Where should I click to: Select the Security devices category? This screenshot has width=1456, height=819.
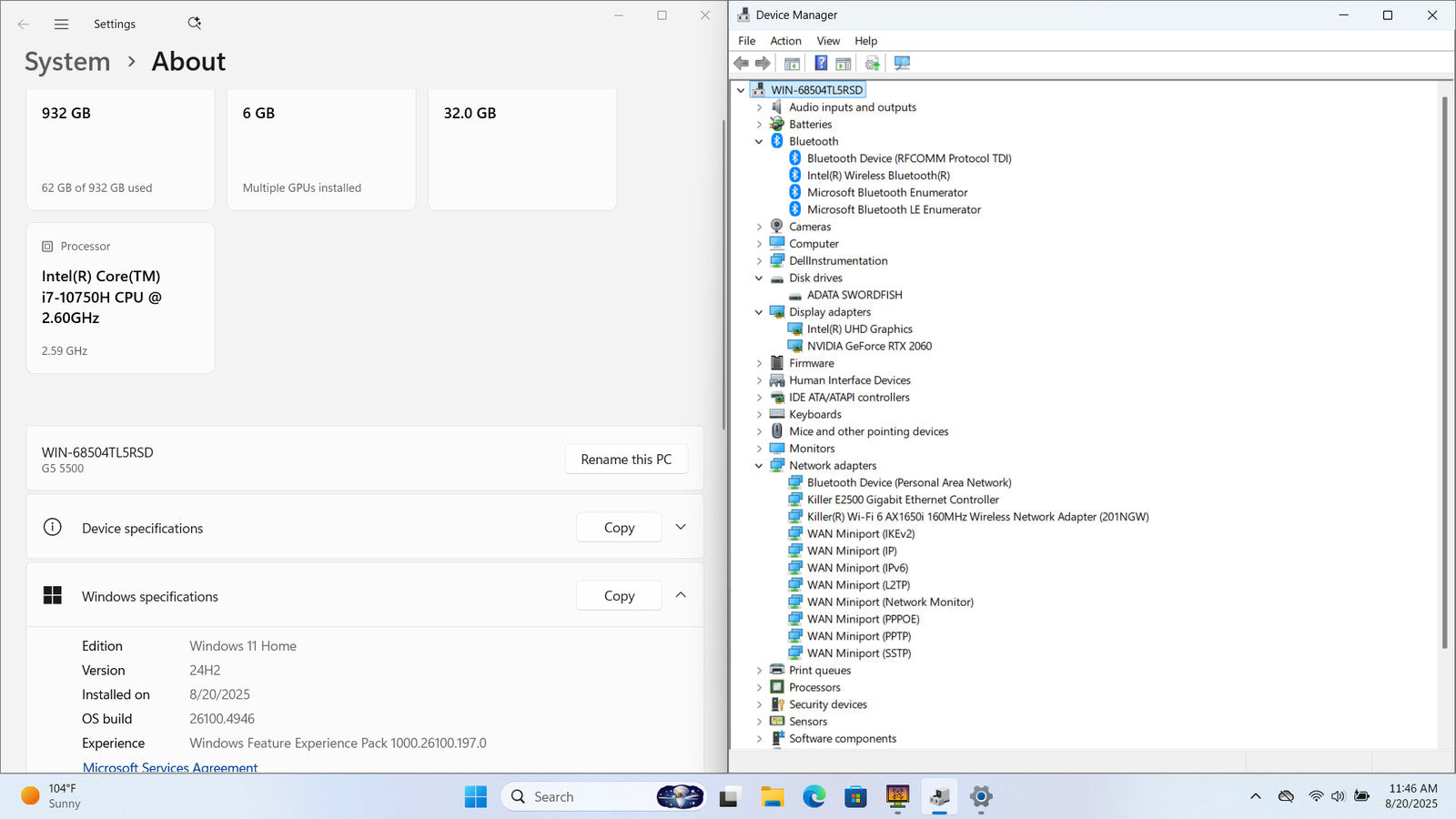(x=827, y=704)
